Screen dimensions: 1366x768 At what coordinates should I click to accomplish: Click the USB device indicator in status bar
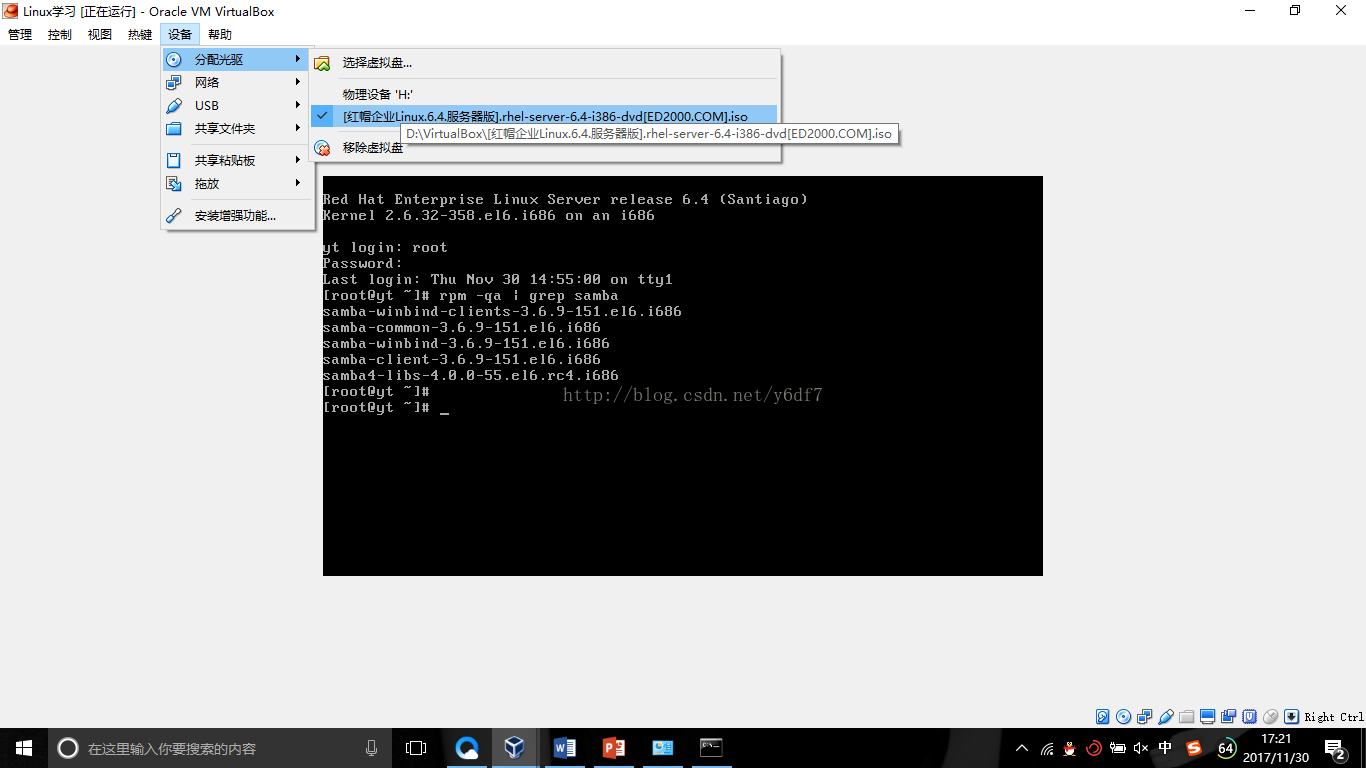pyautogui.click(x=1166, y=717)
